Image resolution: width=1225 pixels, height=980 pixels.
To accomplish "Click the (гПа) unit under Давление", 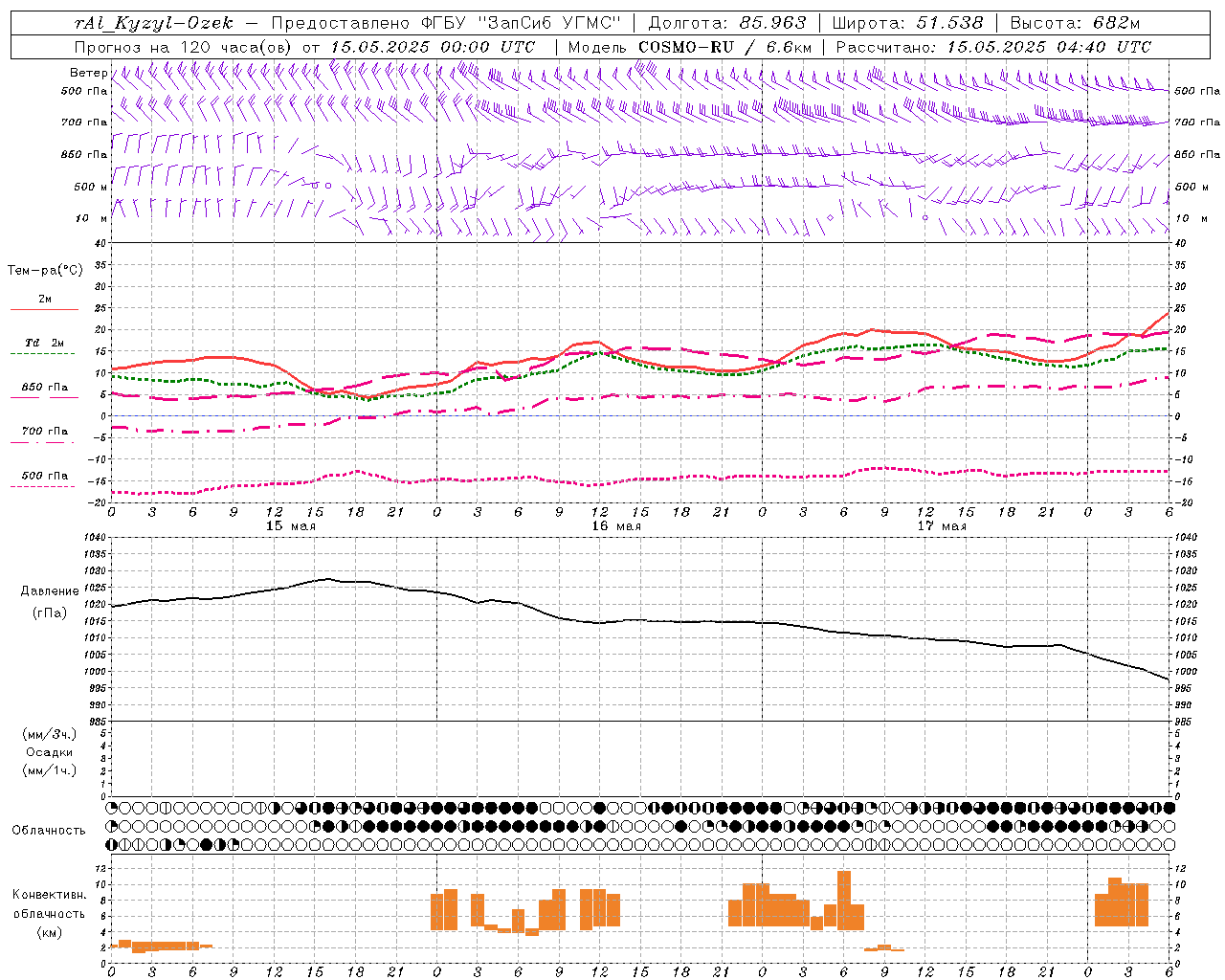I will point(50,612).
